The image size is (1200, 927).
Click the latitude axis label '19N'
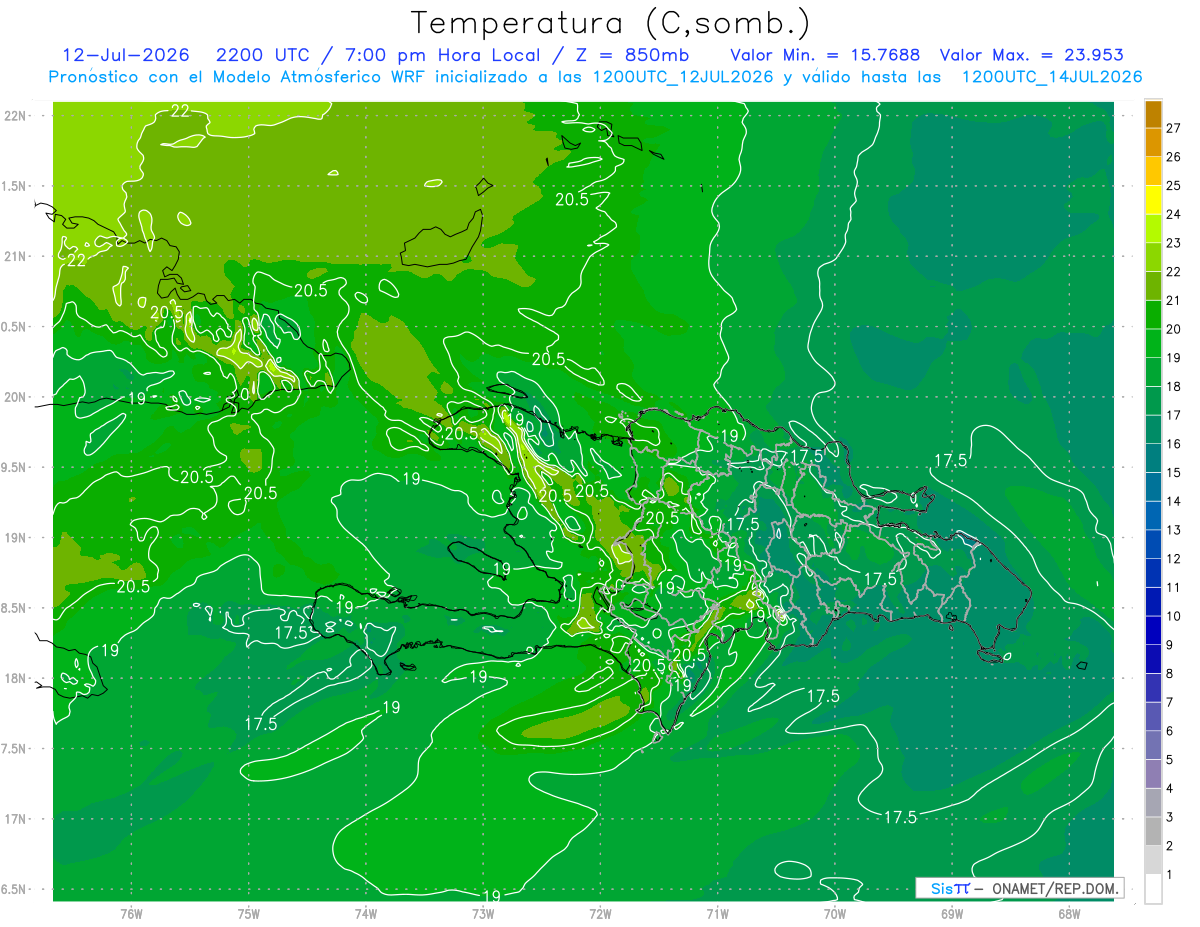pyautogui.click(x=16, y=538)
